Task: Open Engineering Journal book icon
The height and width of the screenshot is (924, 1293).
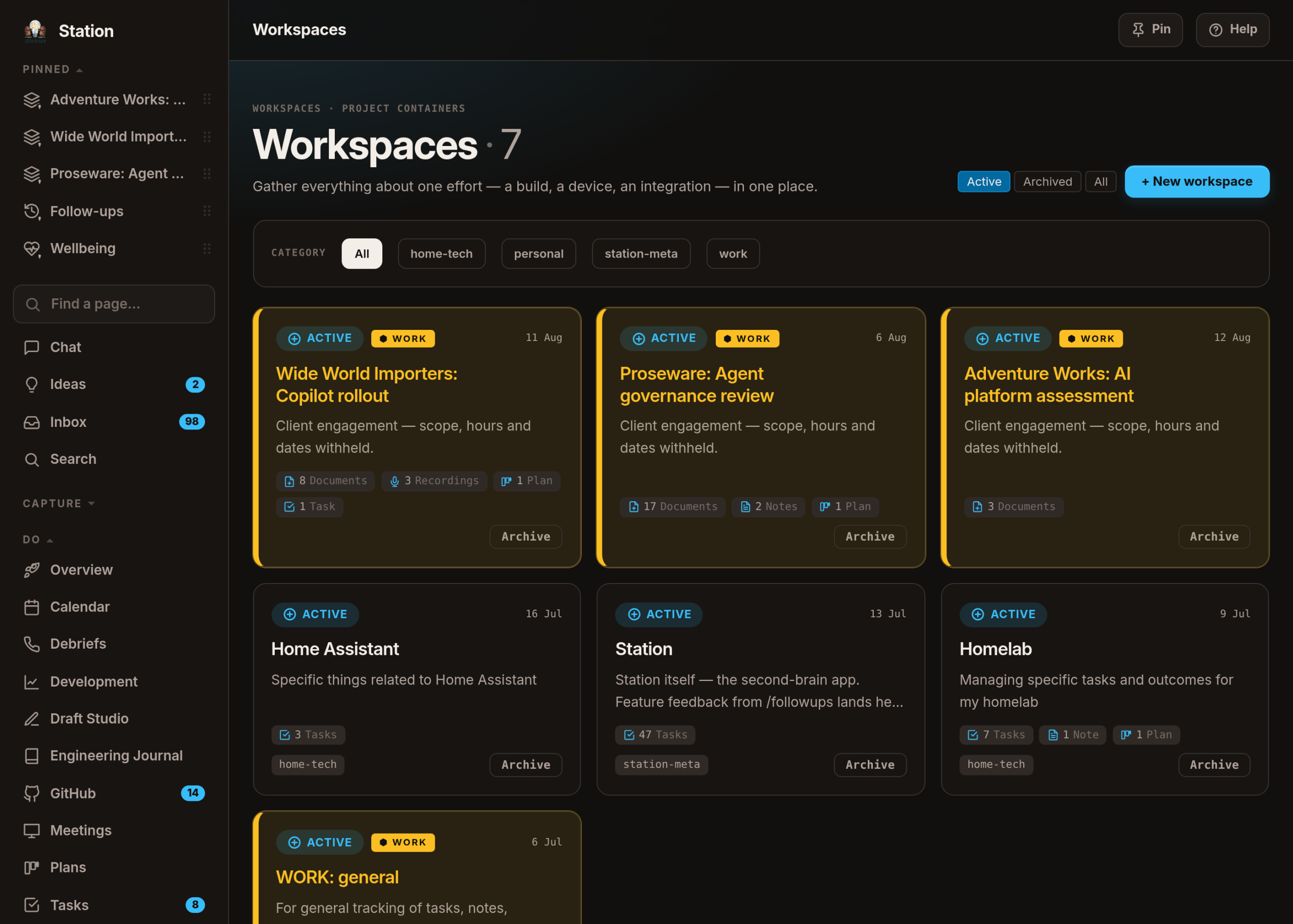Action: pyautogui.click(x=32, y=756)
